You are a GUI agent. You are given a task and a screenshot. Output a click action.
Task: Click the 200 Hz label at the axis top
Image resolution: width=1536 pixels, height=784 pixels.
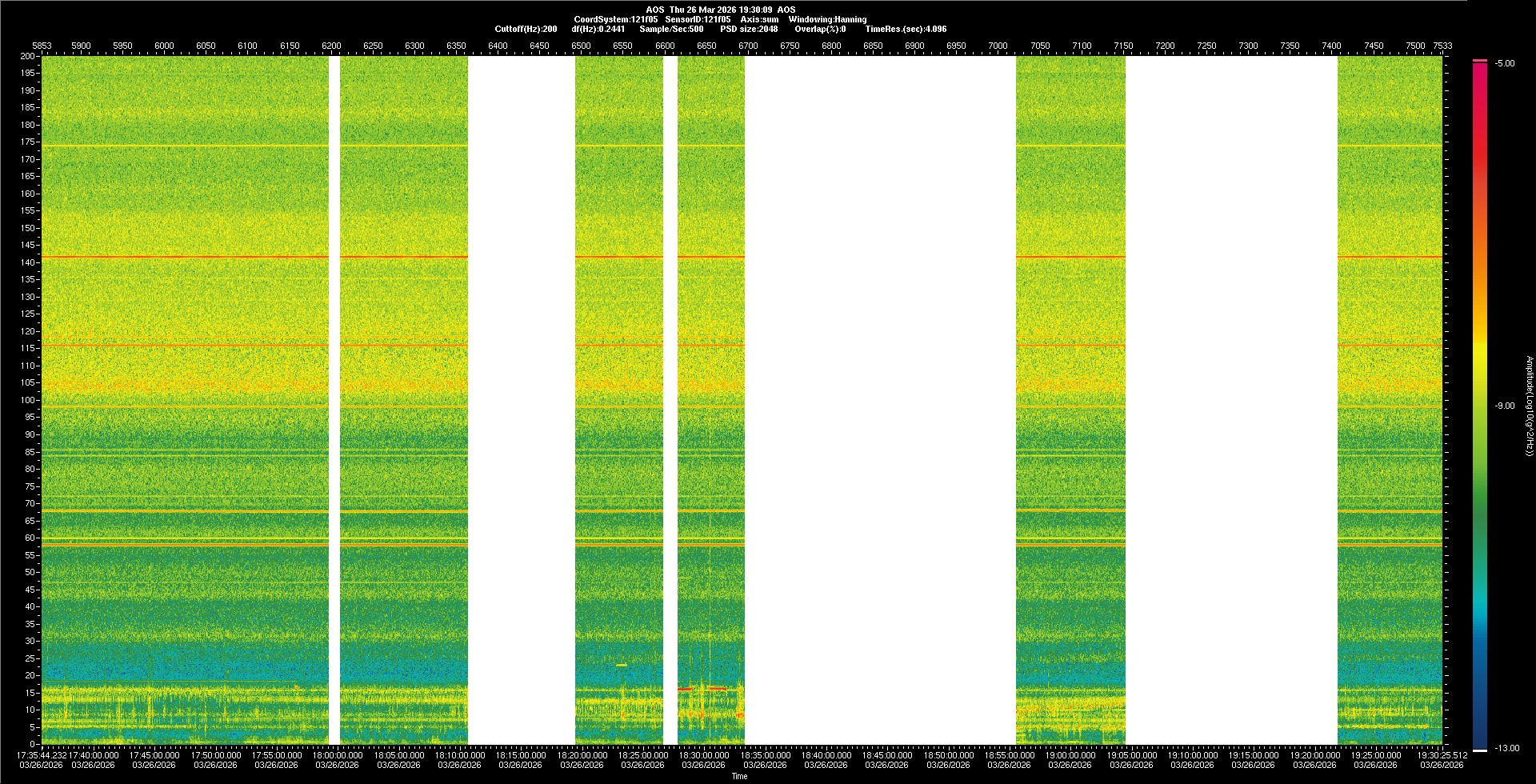click(28, 56)
